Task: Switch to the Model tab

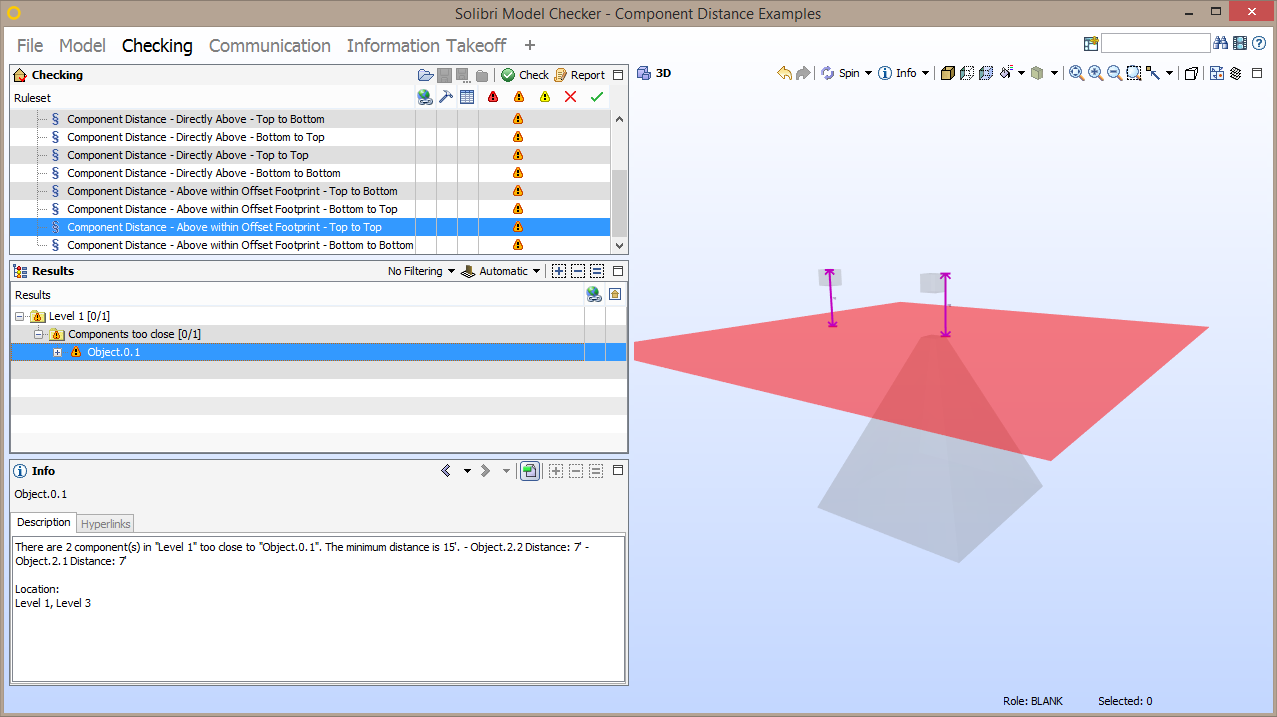Action: coord(82,46)
